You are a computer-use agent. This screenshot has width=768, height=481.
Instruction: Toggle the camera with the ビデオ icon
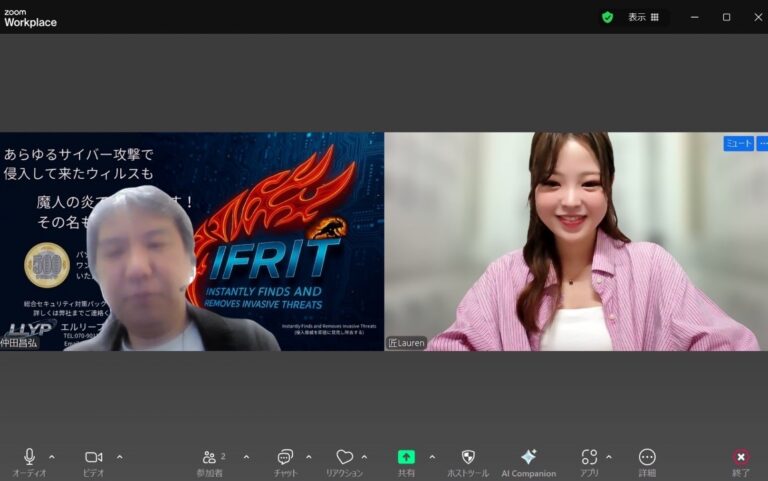coord(94,457)
